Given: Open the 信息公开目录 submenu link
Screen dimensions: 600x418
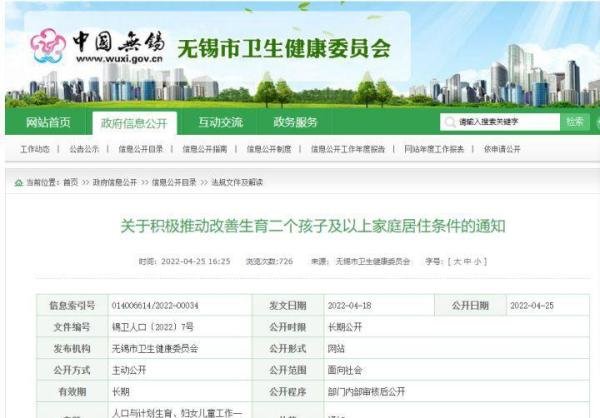Looking at the screenshot, I should [x=140, y=149].
